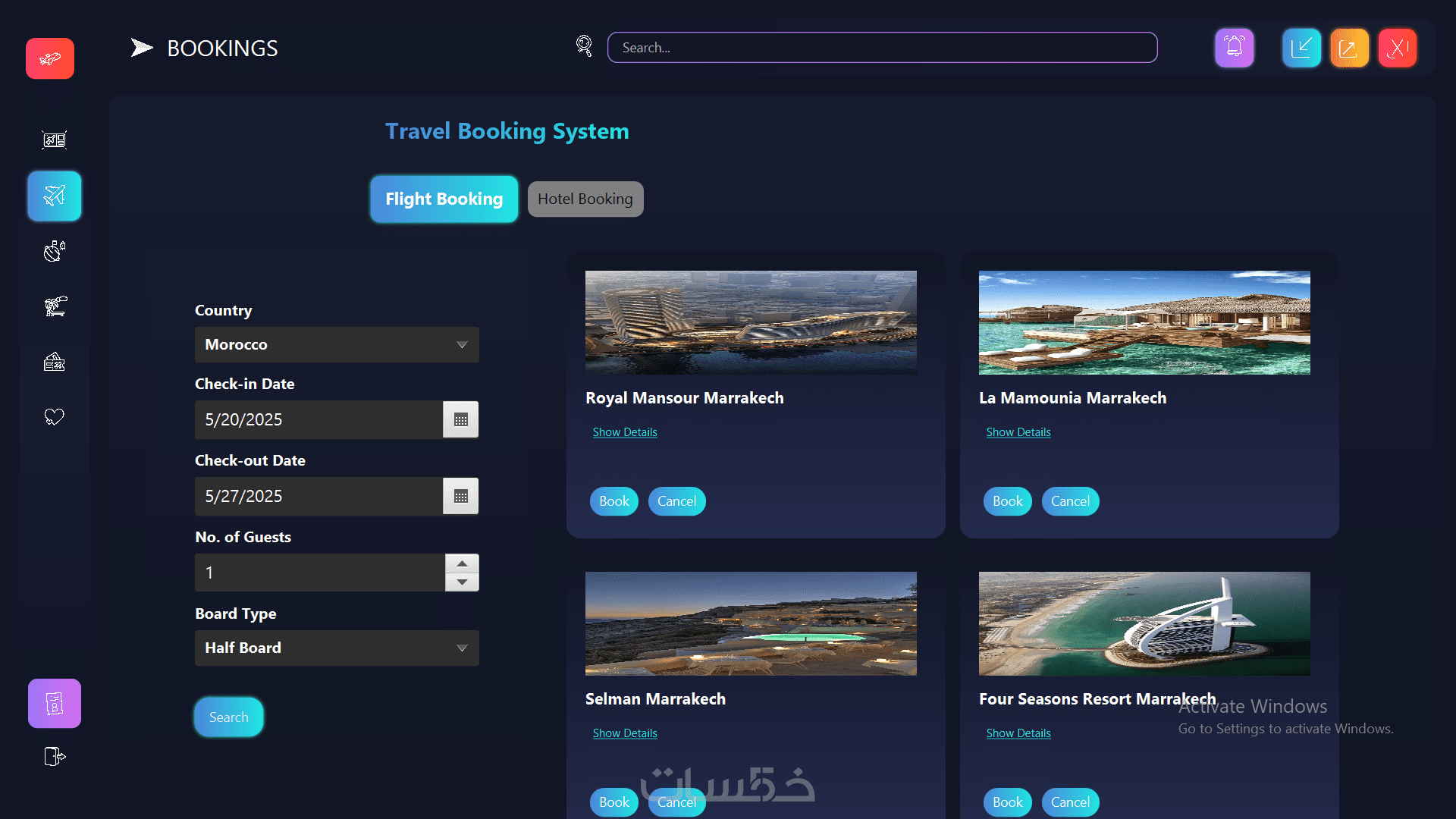The height and width of the screenshot is (819, 1456).
Task: Open favorites heart icon in sidebar
Action: pyautogui.click(x=54, y=416)
